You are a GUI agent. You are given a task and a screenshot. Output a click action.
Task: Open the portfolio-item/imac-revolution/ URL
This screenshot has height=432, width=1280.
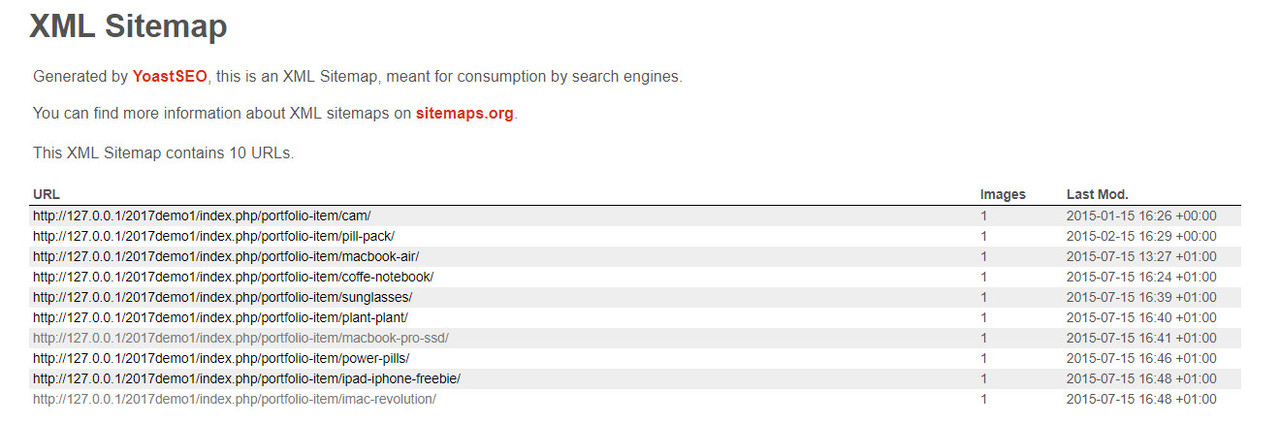point(234,399)
